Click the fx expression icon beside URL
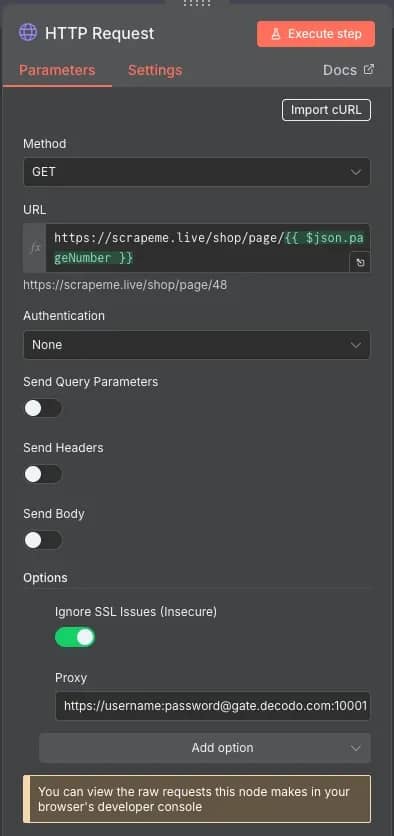 (x=35, y=248)
